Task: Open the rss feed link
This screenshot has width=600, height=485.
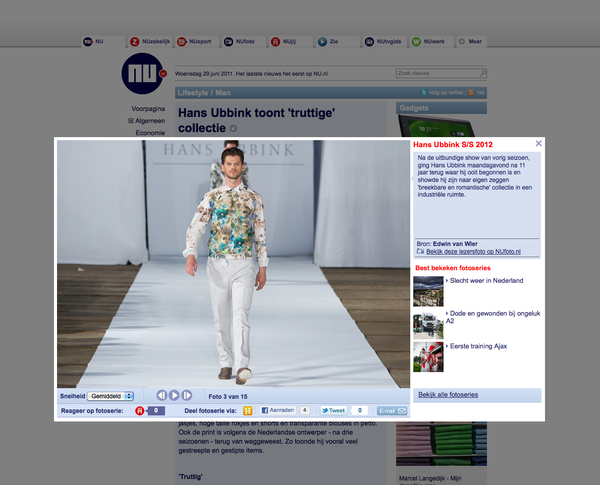Action: (x=477, y=93)
